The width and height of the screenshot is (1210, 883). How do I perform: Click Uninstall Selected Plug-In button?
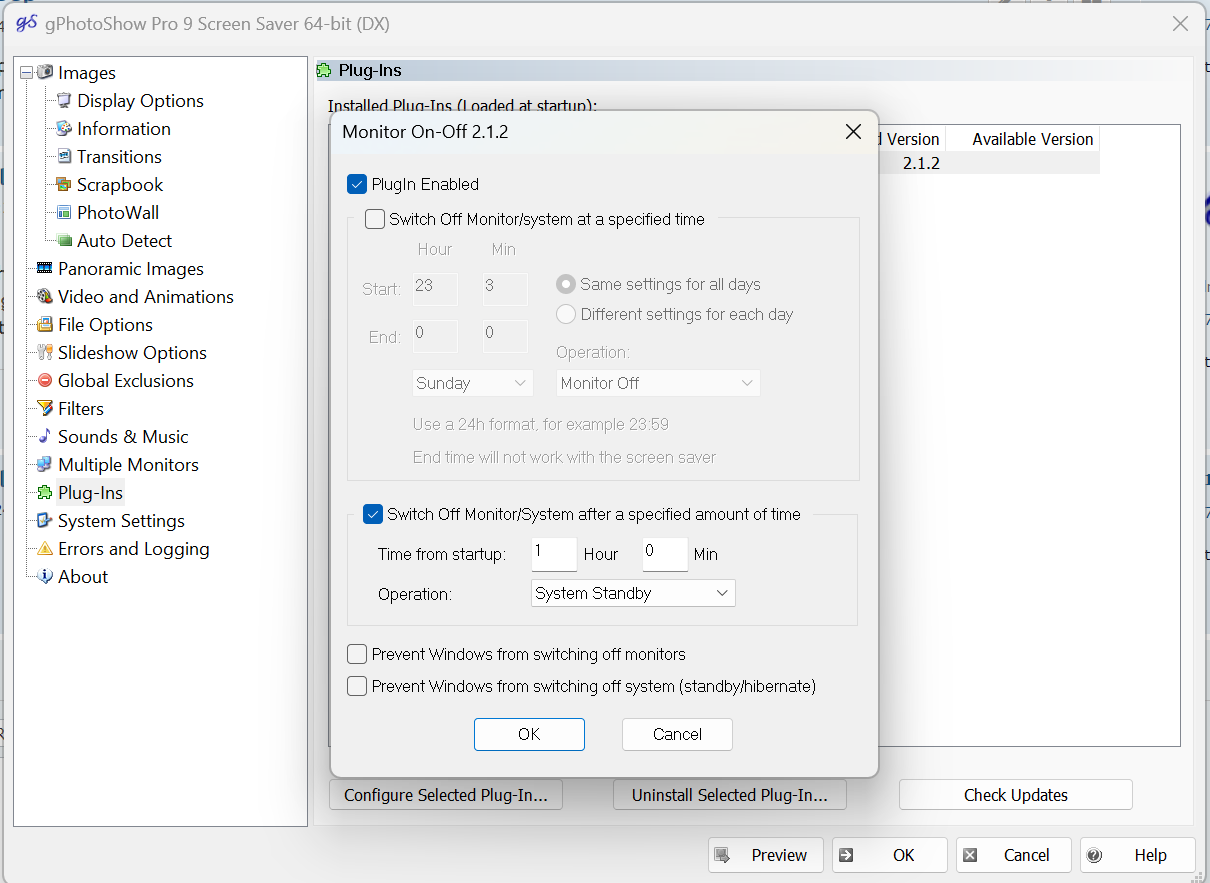pyautogui.click(x=730, y=795)
